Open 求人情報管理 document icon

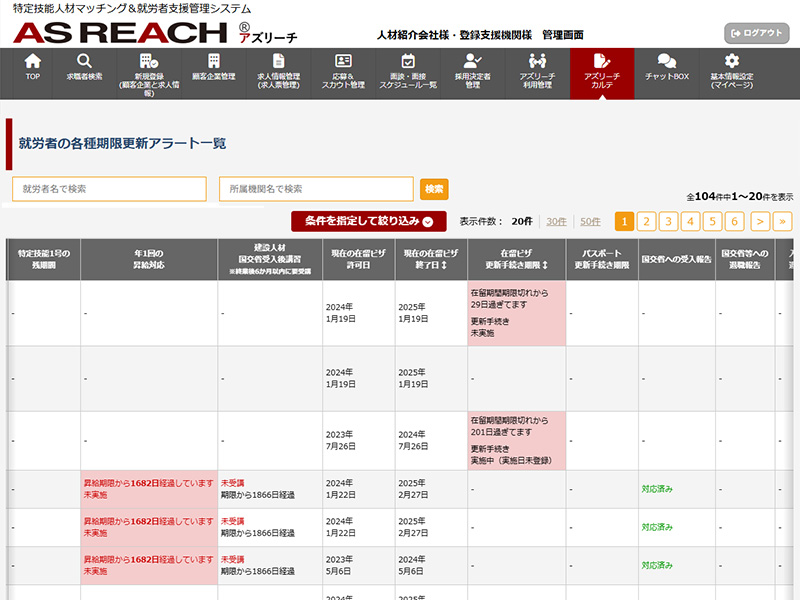coord(279,61)
